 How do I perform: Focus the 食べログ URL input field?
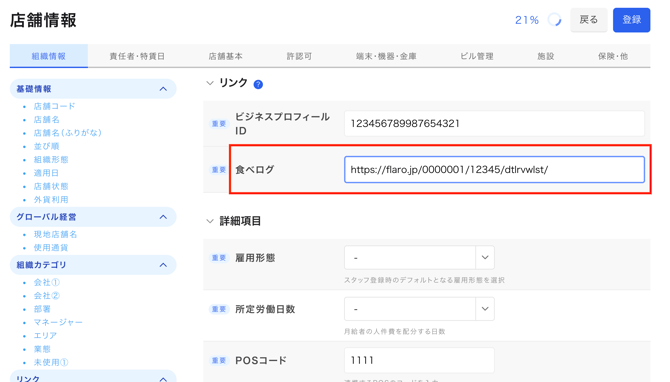[x=494, y=170]
